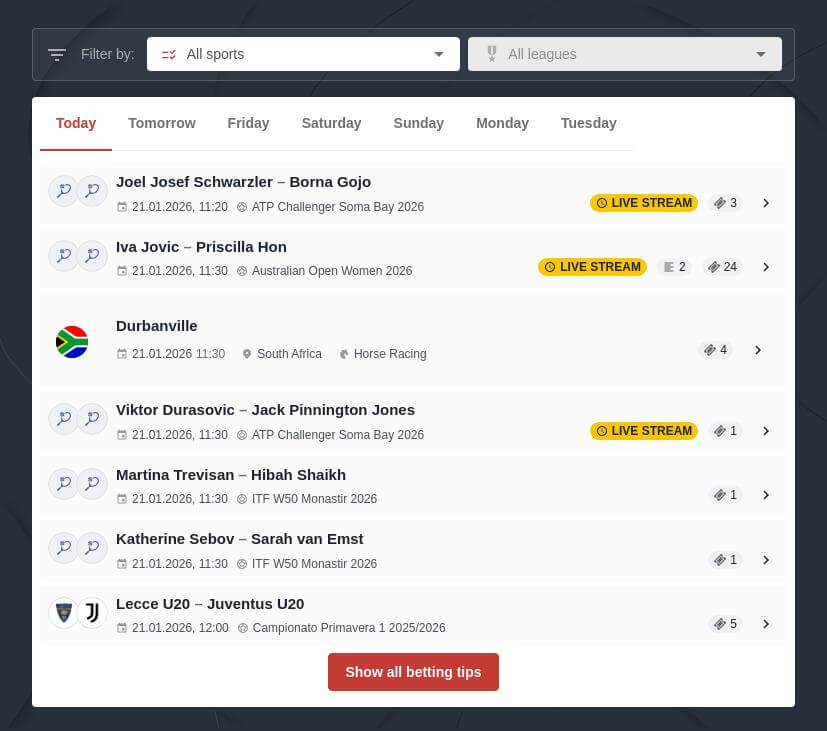The height and width of the screenshot is (731, 827).
Task: Click the Live Stream badge on Durasovic match
Action: click(644, 431)
